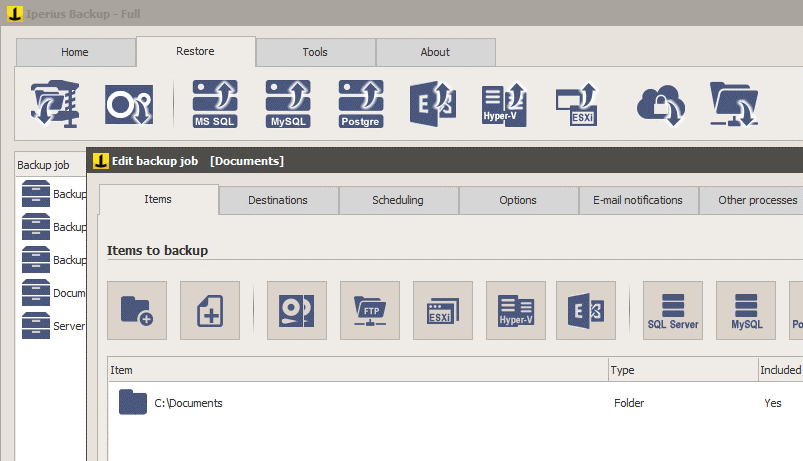803x461 pixels.
Task: Launch Exchange restore icon in ribbon
Action: tap(433, 104)
